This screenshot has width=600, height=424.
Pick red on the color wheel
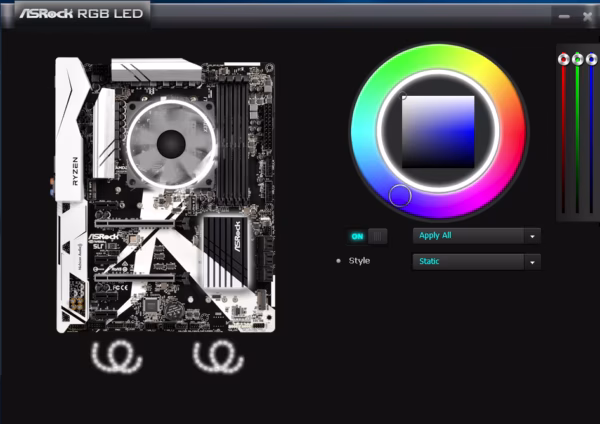513,132
